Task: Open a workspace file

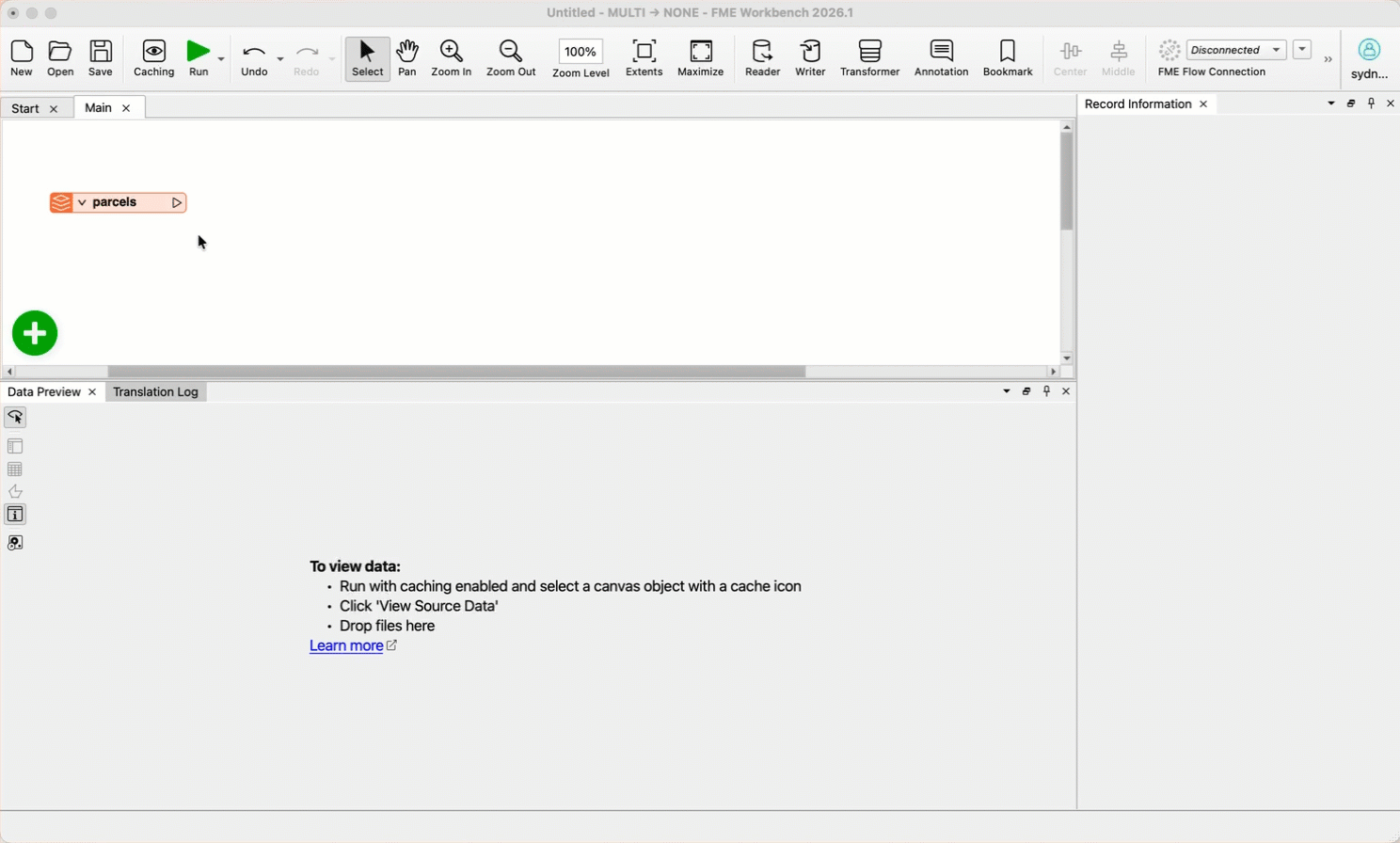Action: point(60,58)
